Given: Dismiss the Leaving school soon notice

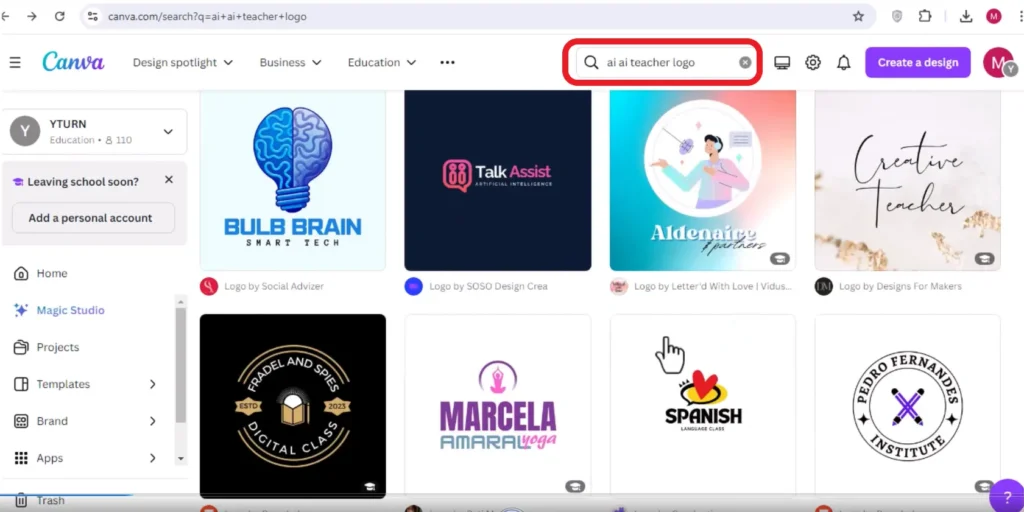Looking at the screenshot, I should pyautogui.click(x=168, y=180).
